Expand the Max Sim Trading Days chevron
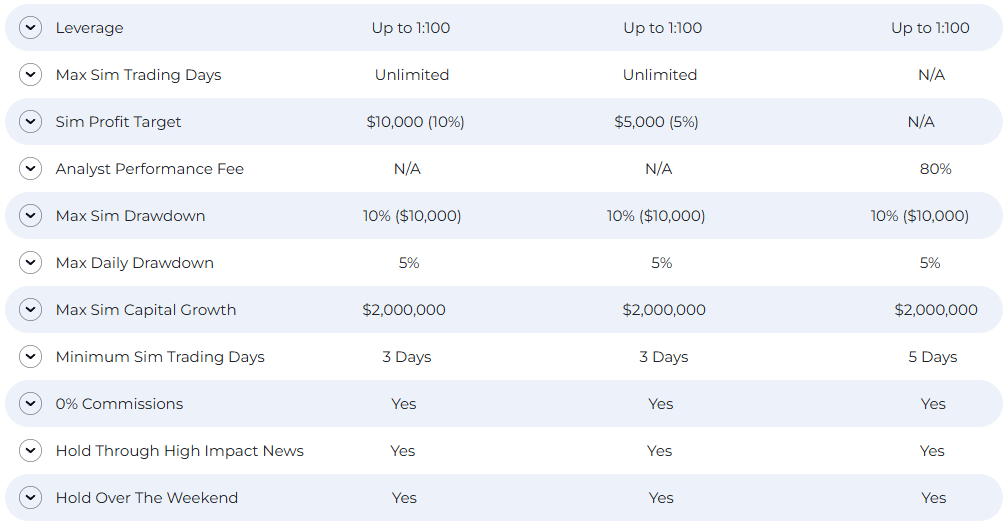Viewport: 1008px width, 525px height. tap(30, 75)
